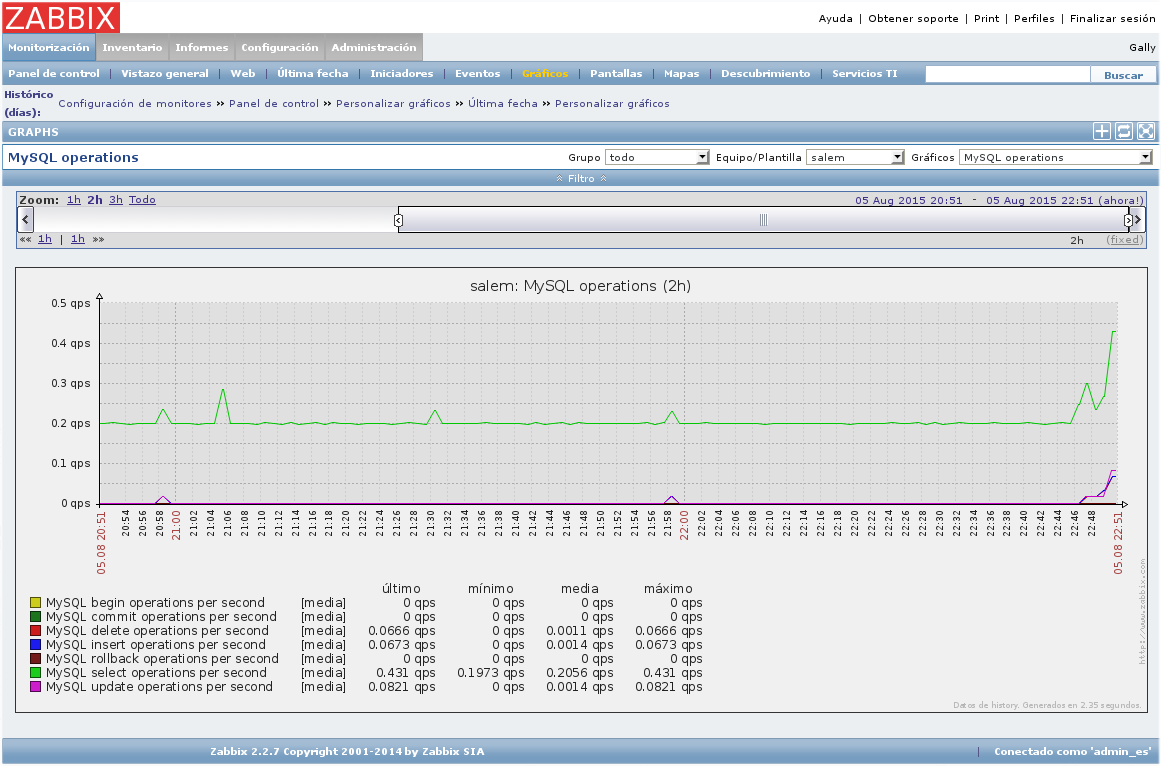Set zoom to 3h
1161x766 pixels.
click(116, 200)
